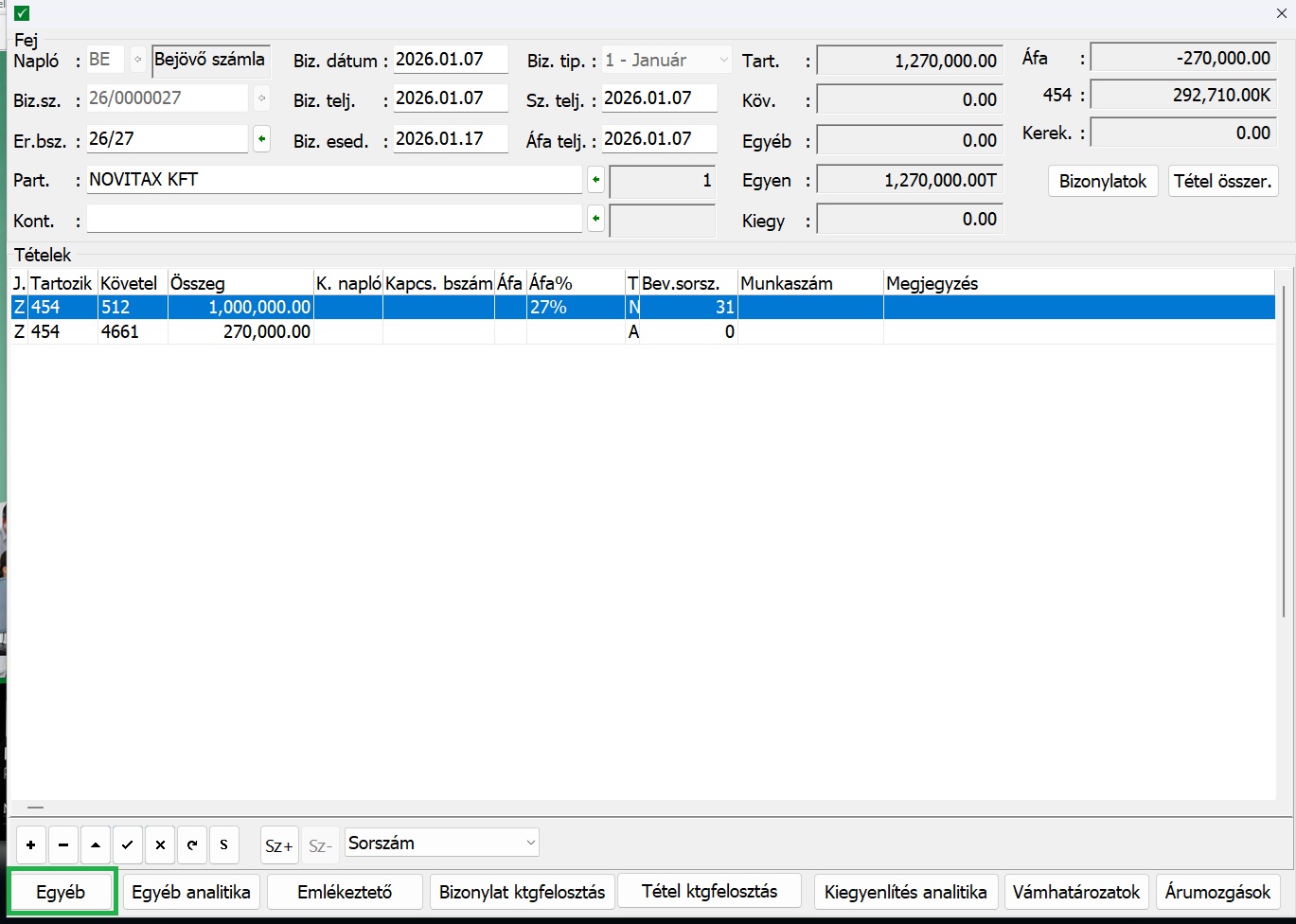Open the Bizonylatok button
Screen dimensions: 1296x924
pyautogui.click(x=1103, y=181)
